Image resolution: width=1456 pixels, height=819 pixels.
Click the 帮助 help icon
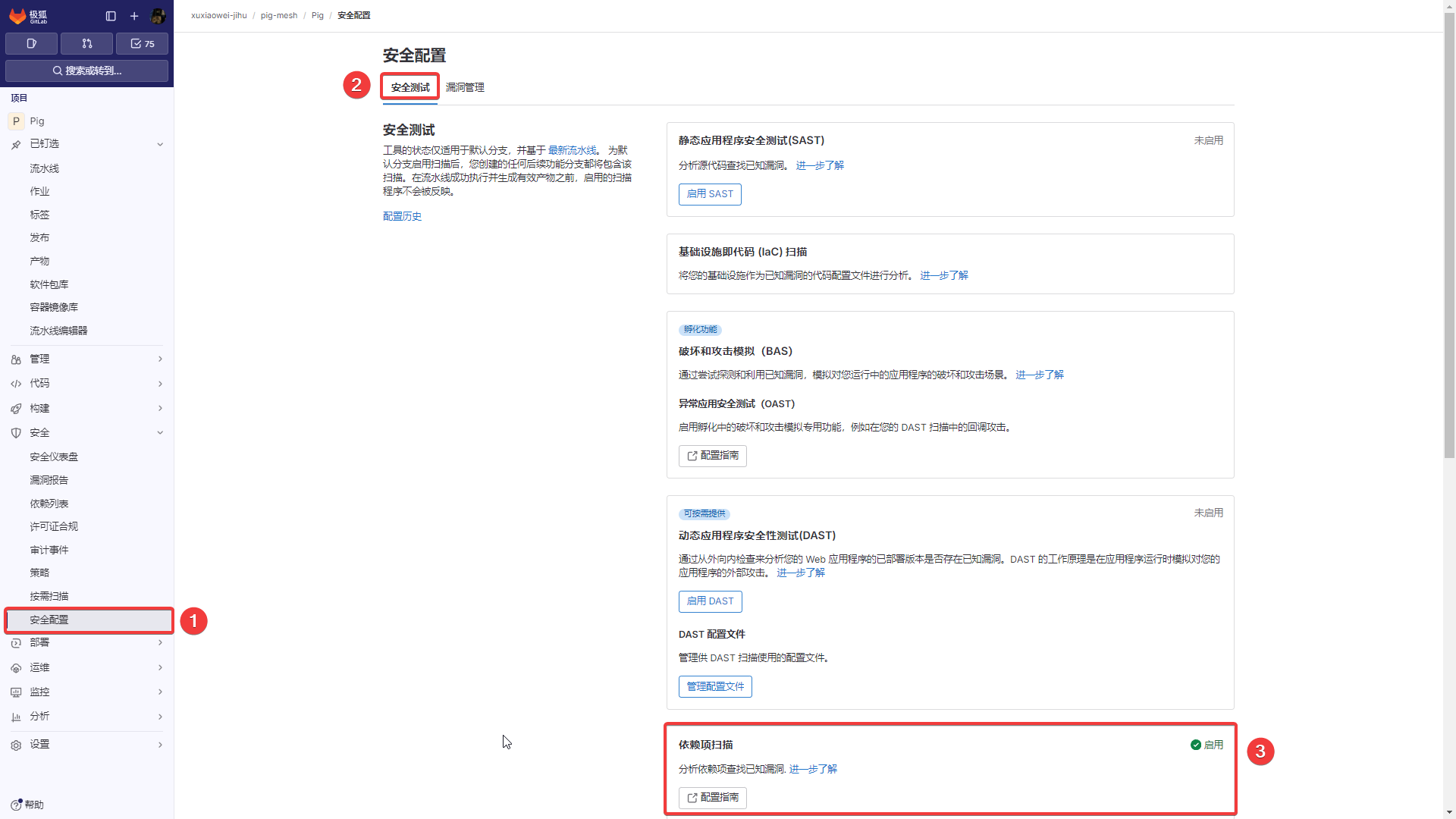click(17, 805)
